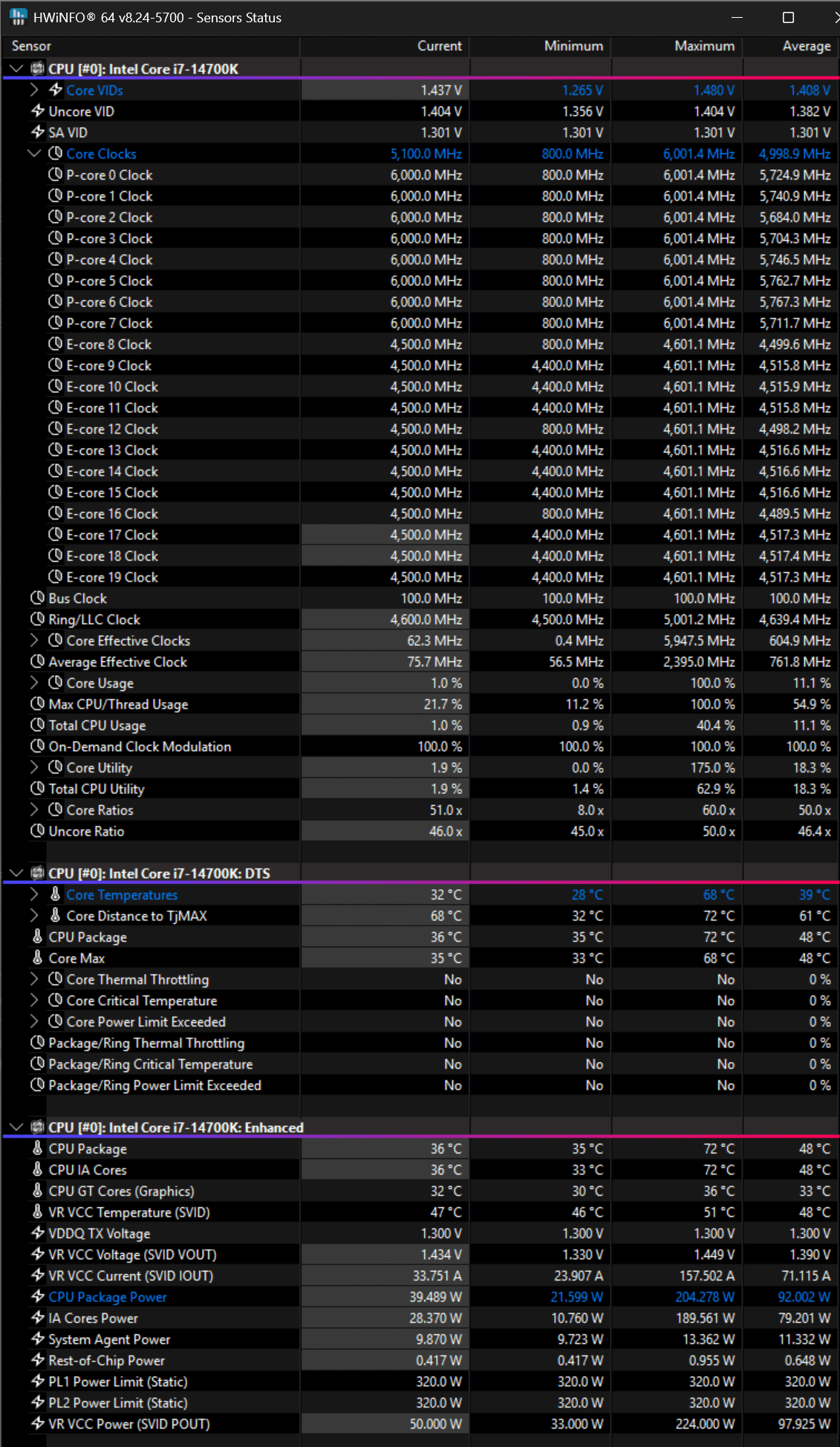Click the Minimum column header

click(541, 46)
